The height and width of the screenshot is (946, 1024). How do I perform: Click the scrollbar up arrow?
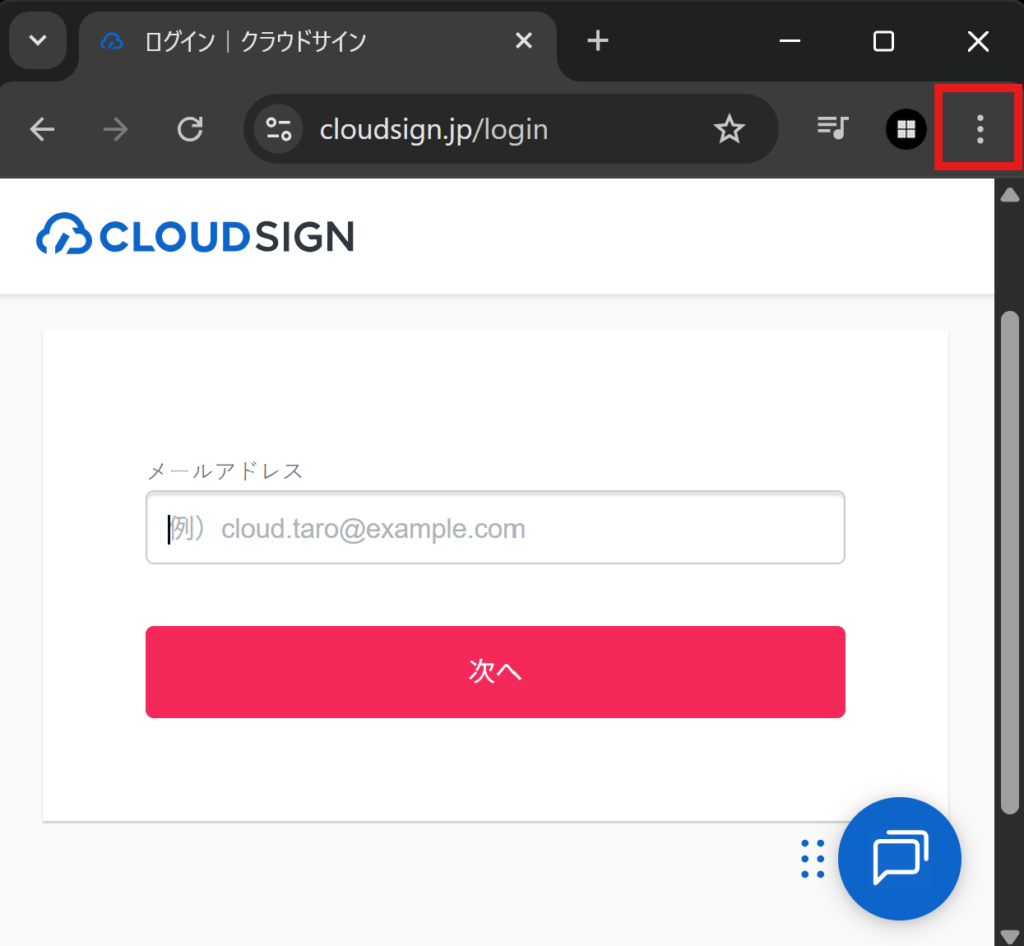point(1010,194)
